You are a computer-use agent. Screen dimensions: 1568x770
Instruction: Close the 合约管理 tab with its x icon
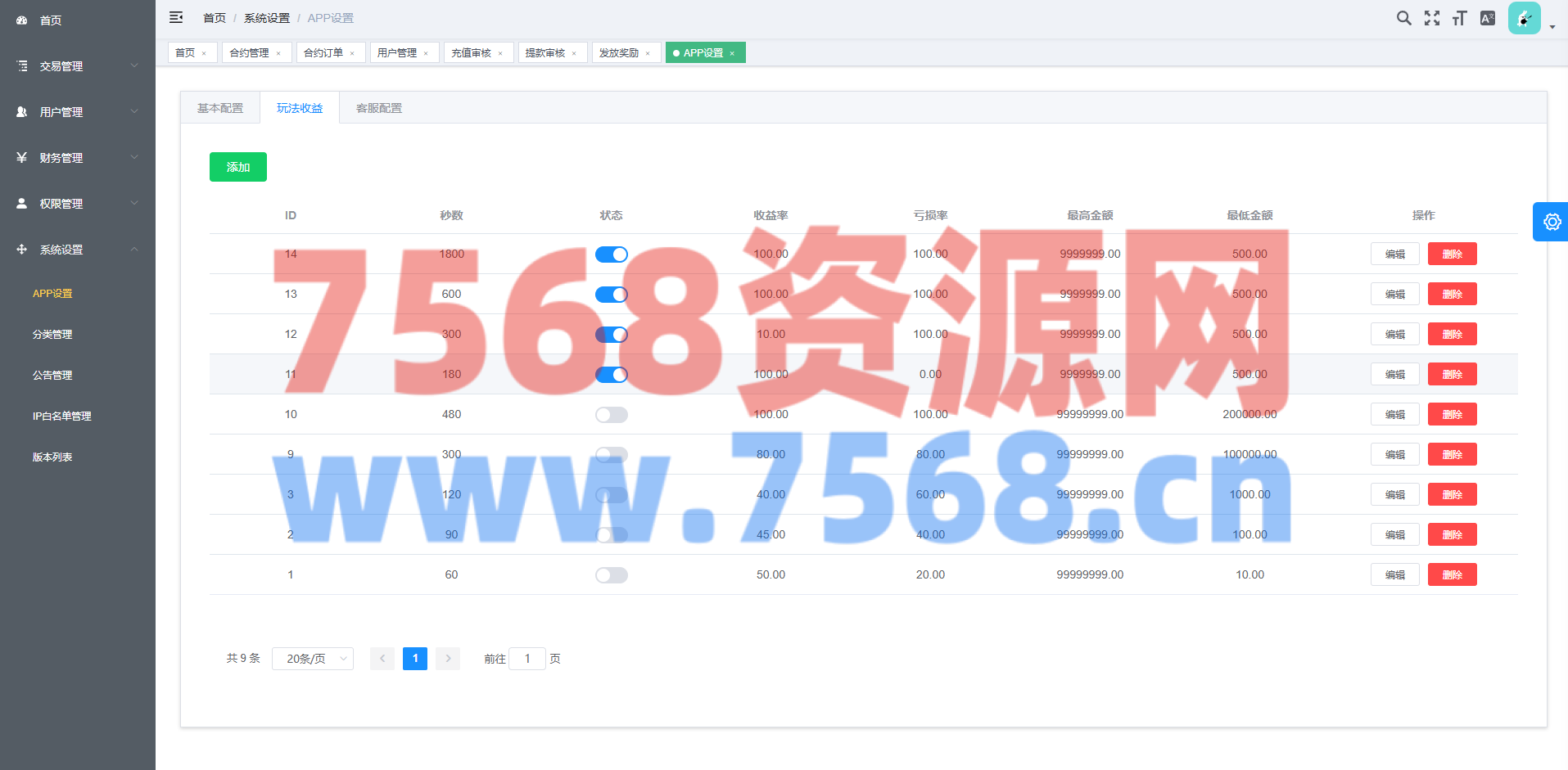[278, 53]
